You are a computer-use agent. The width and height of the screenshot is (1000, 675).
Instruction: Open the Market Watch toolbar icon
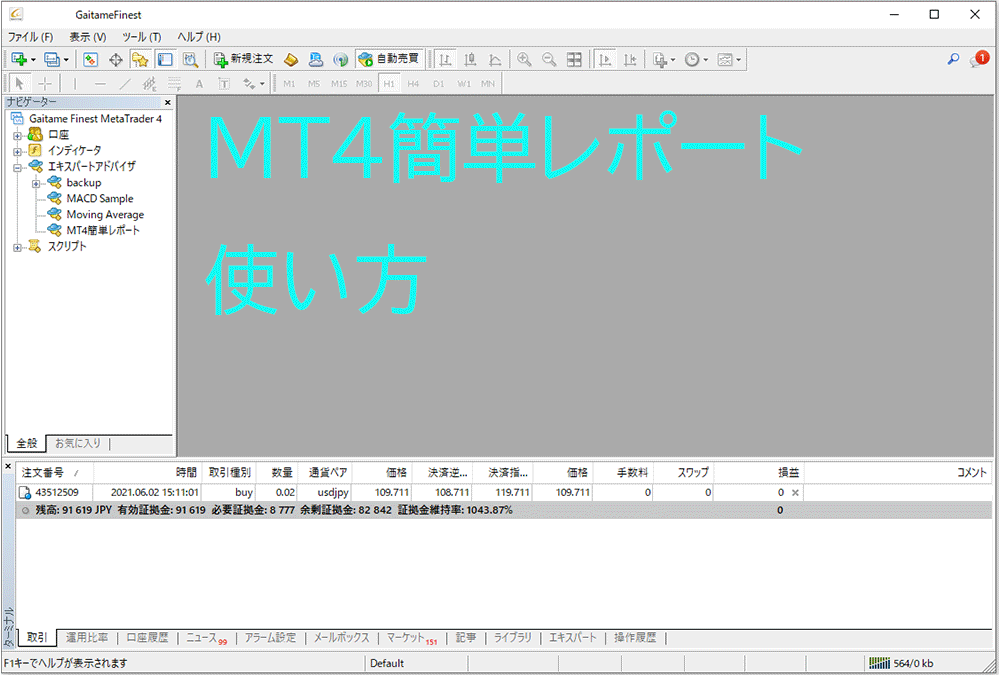pos(91,60)
